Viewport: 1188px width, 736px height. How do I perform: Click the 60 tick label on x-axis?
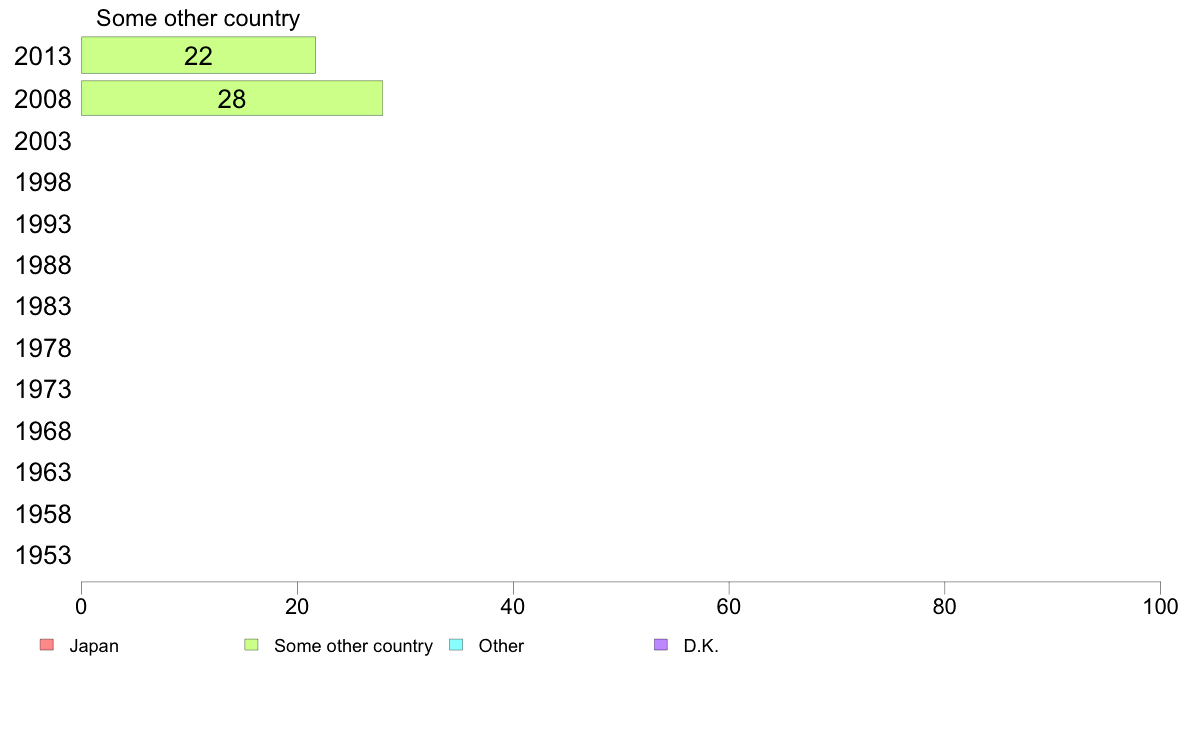(x=729, y=606)
